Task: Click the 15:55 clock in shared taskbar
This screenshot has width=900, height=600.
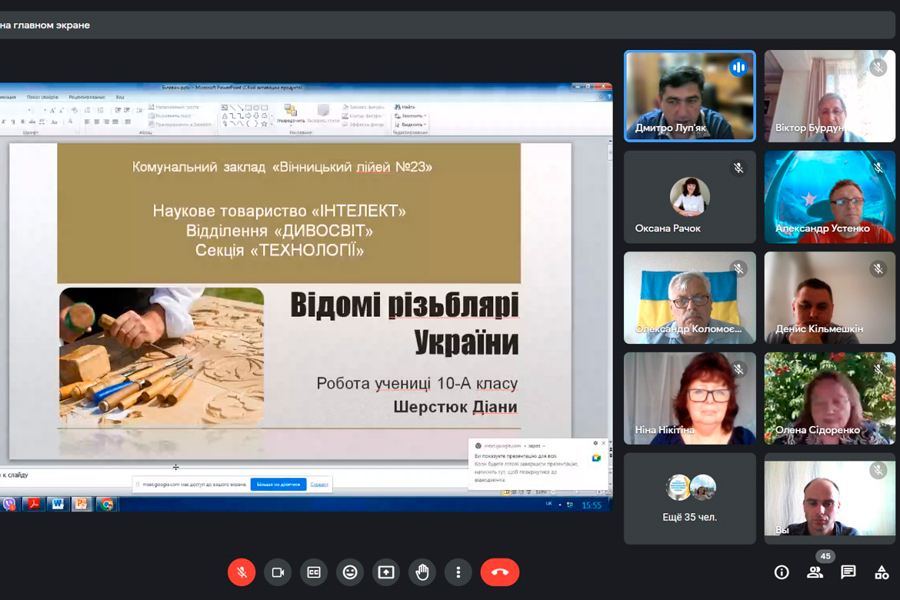Action: click(x=592, y=505)
